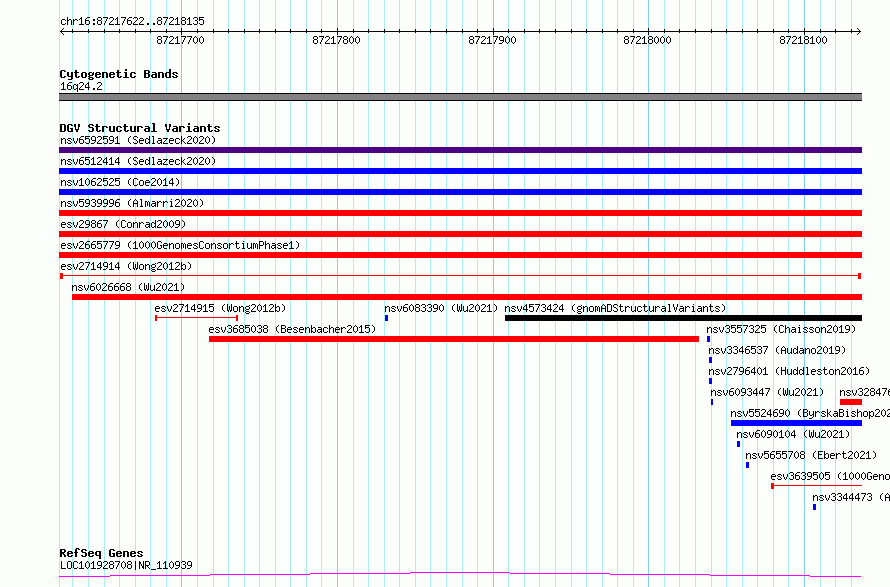Select the 16q24.2 band label
The width and height of the screenshot is (890, 587).
(81, 86)
